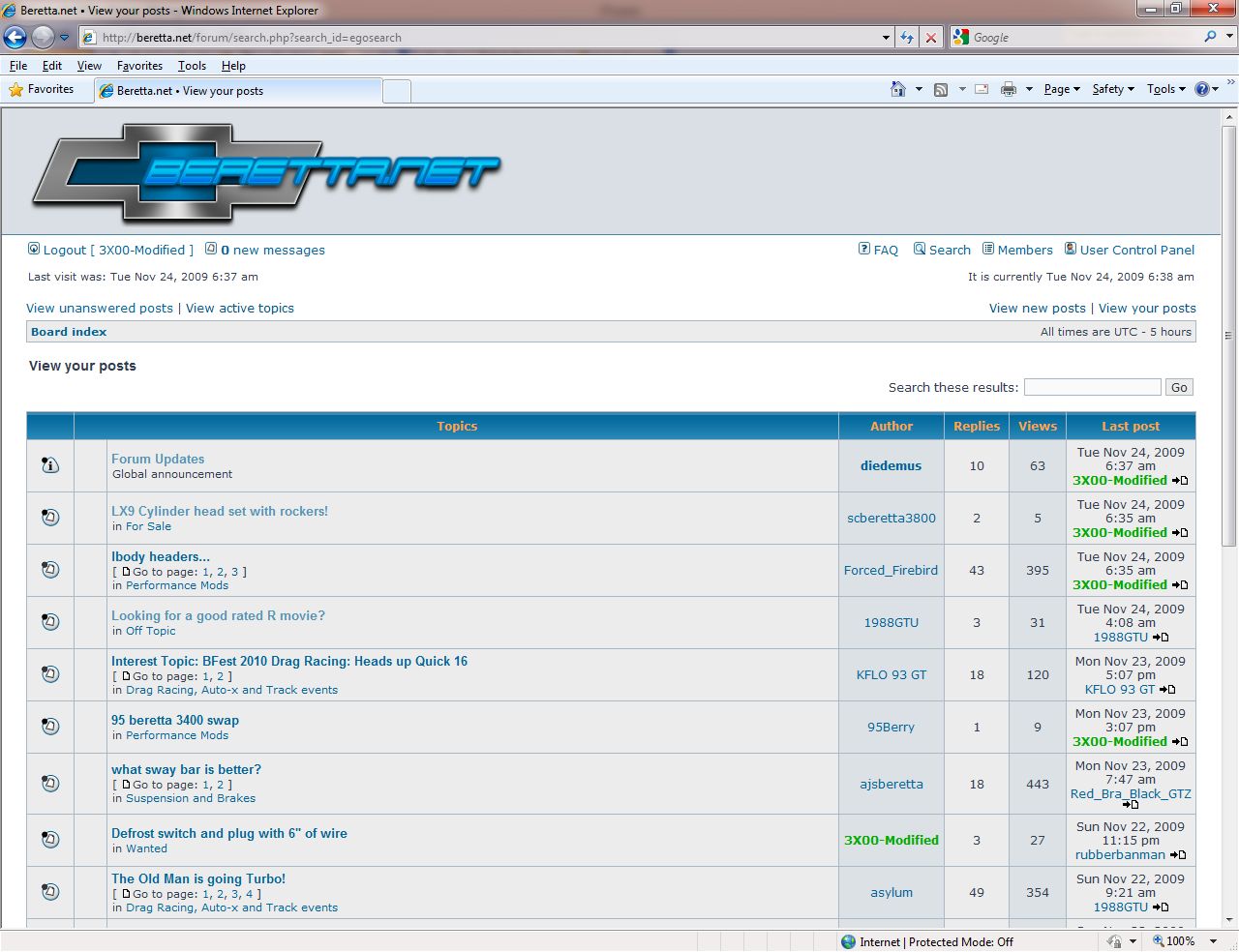
Task: Click the browser Back arrow button
Action: pyautogui.click(x=15, y=38)
